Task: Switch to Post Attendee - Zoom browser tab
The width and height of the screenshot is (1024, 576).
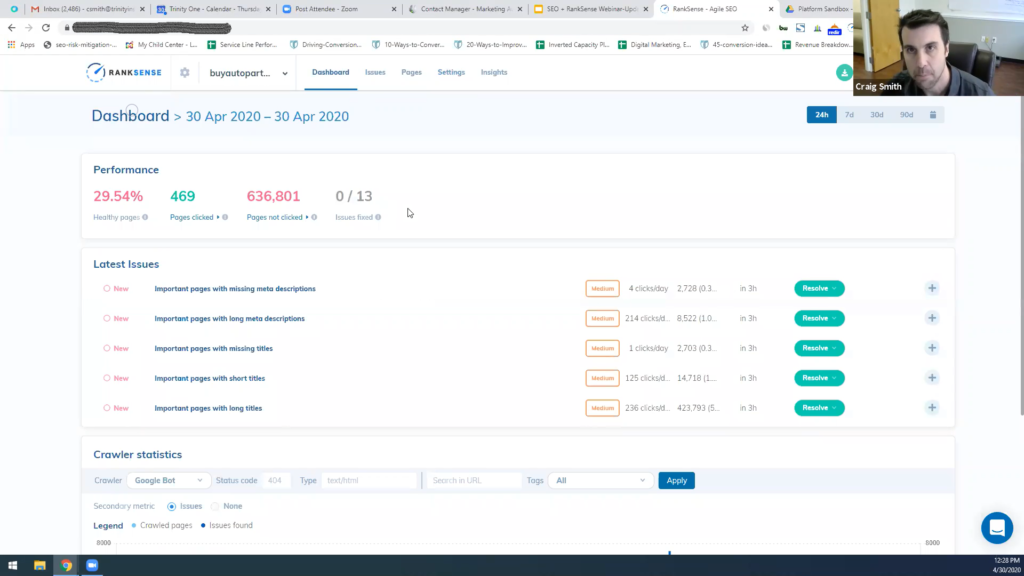Action: (x=340, y=9)
